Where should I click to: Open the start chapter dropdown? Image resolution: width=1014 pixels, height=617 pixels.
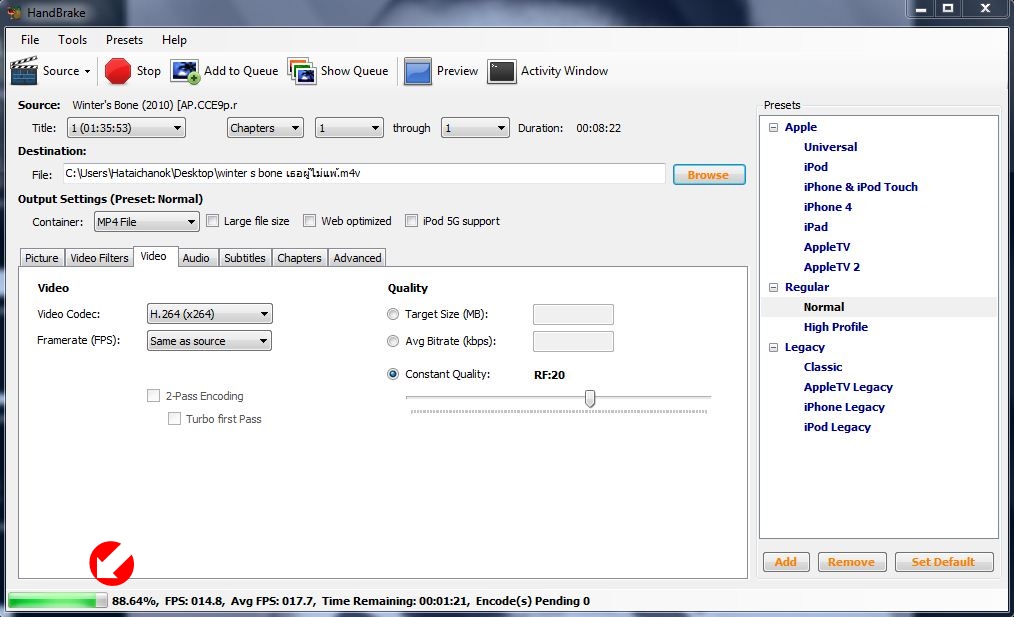349,127
